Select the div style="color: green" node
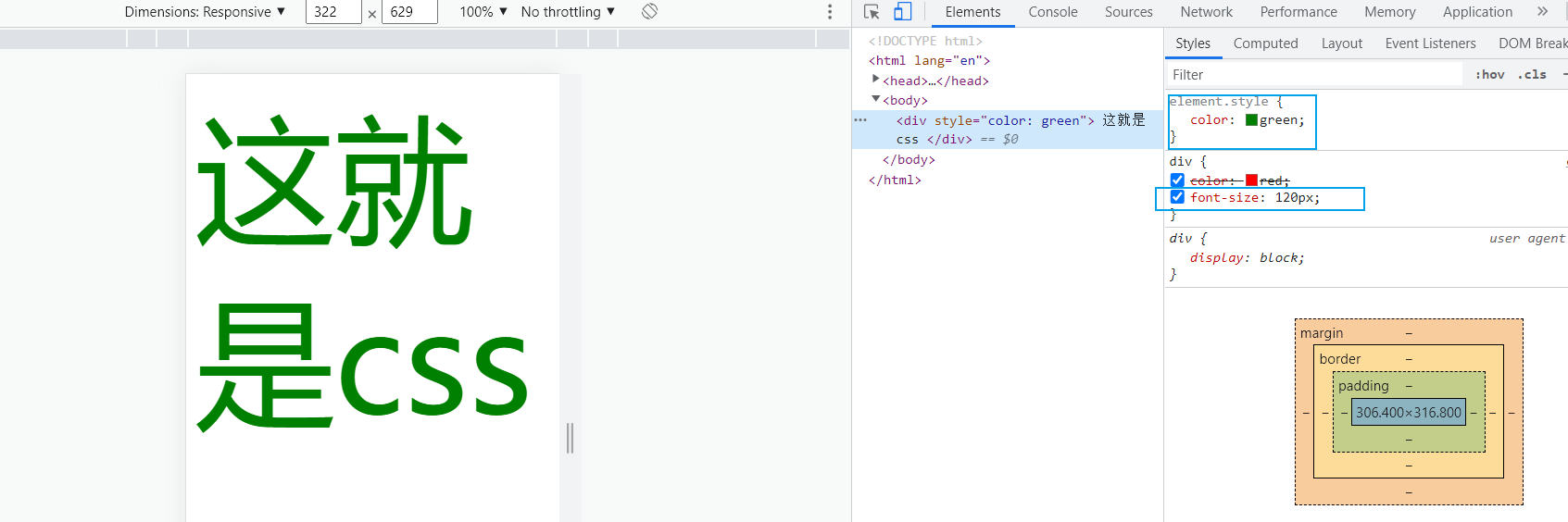The width and height of the screenshot is (1568, 522). (1008, 130)
